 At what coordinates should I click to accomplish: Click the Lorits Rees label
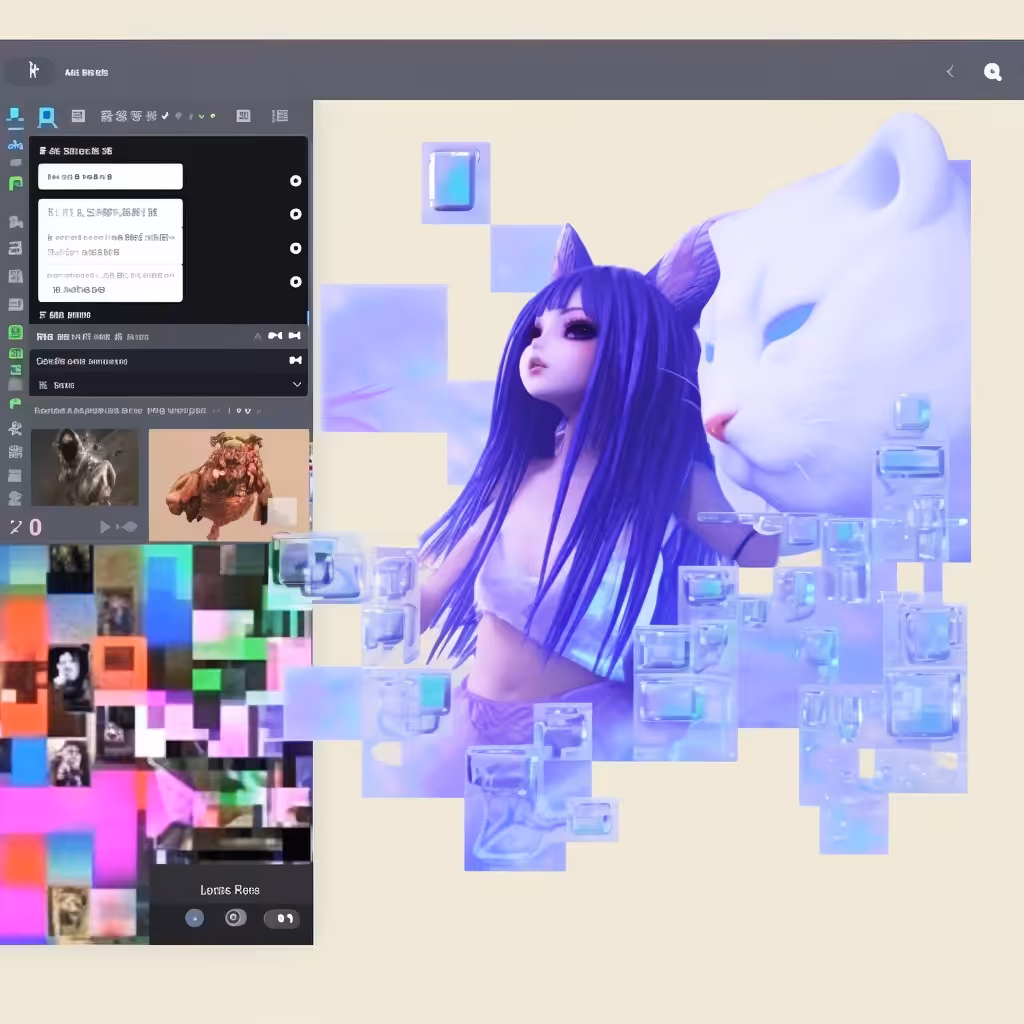tap(230, 890)
